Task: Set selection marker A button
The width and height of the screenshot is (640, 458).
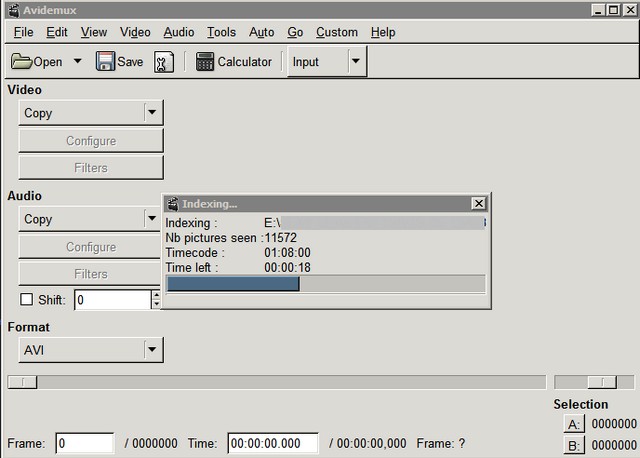Action: tap(574, 424)
